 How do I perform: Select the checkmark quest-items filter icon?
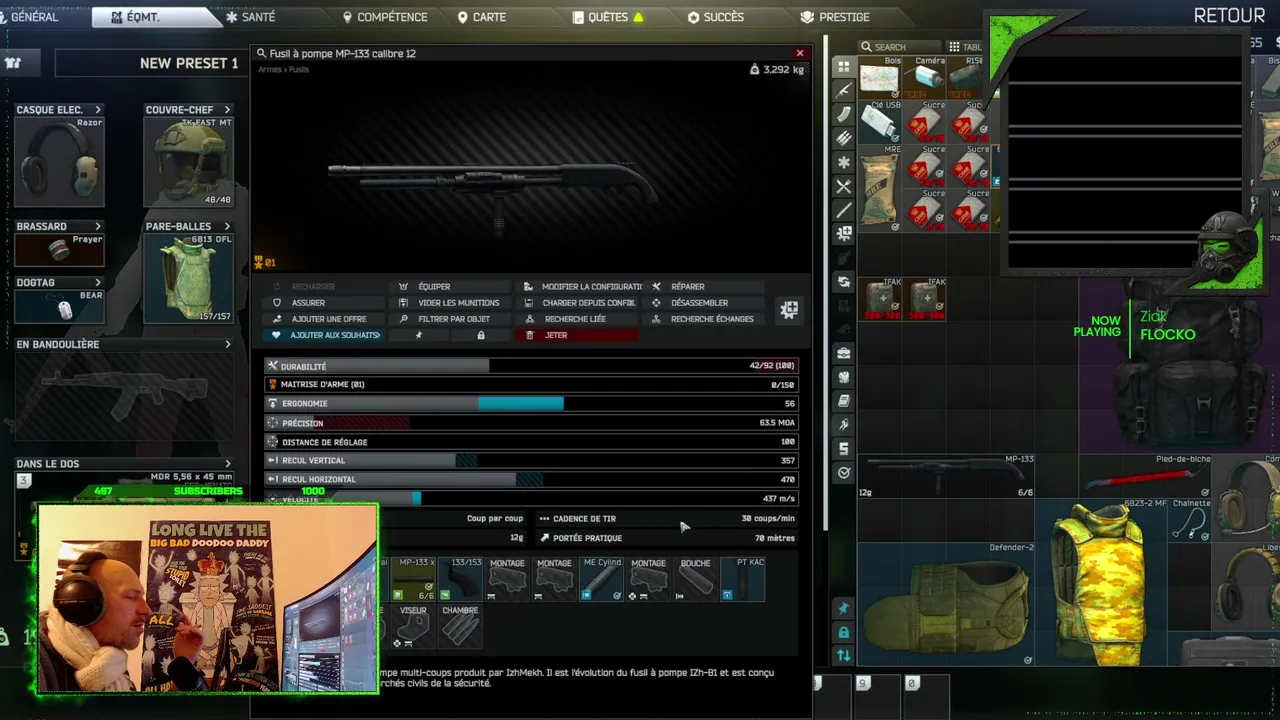844,473
